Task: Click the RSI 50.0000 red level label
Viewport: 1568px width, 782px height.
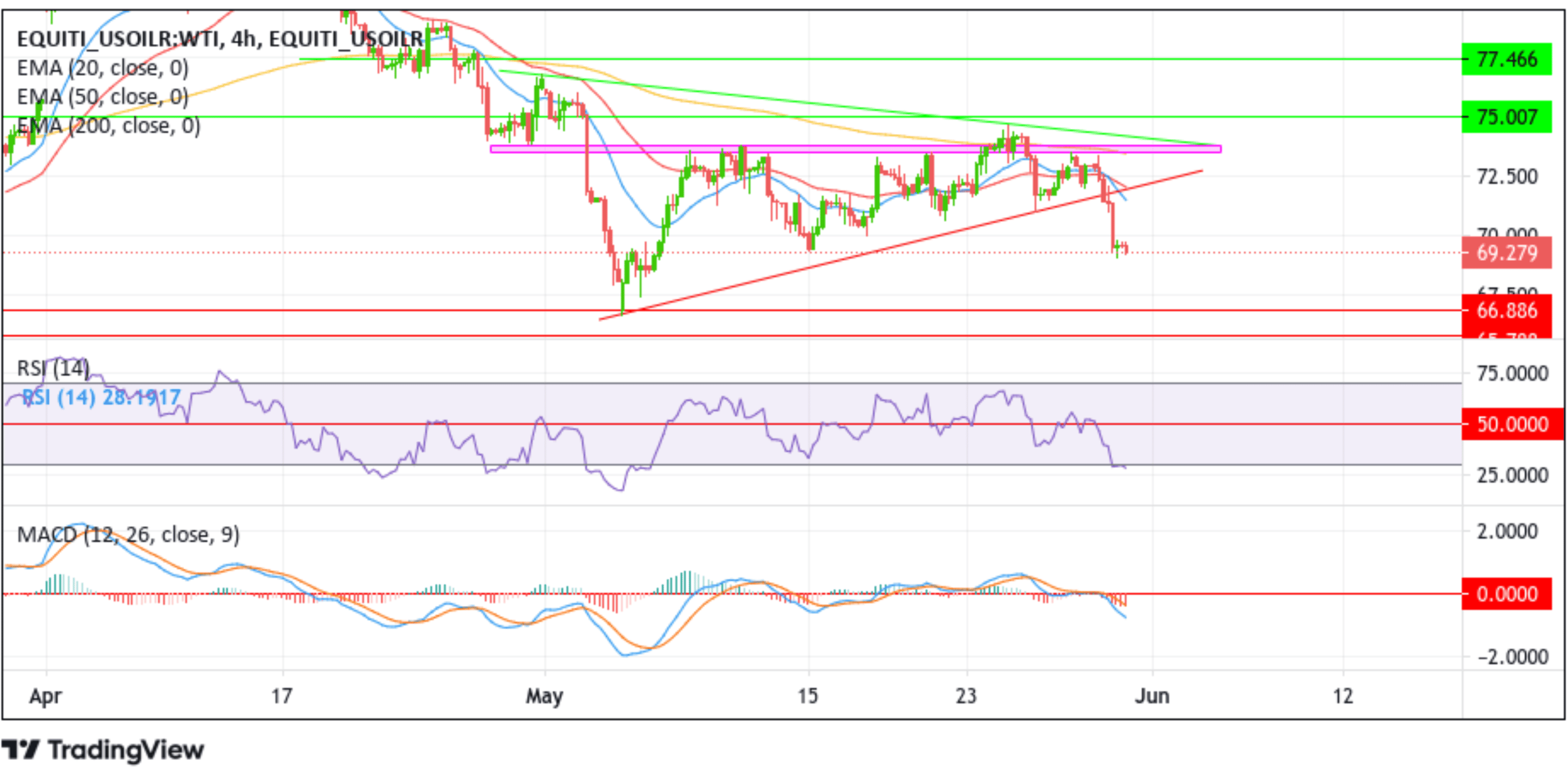Action: (x=1513, y=424)
